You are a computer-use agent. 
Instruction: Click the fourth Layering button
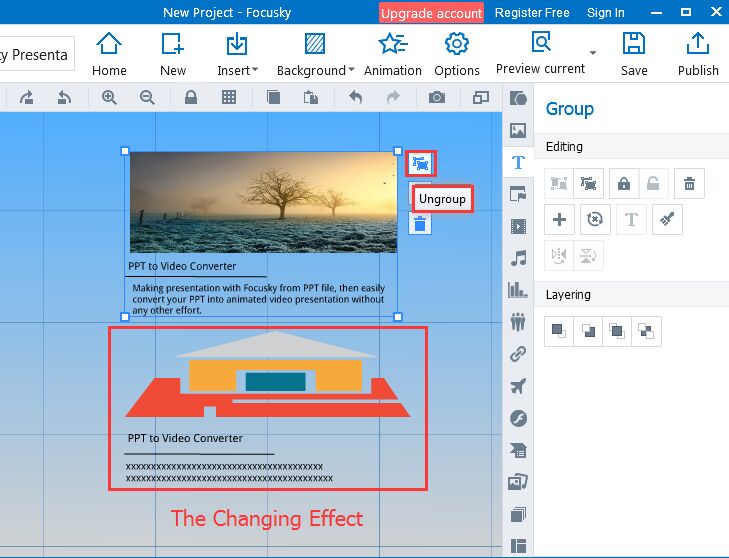(646, 331)
